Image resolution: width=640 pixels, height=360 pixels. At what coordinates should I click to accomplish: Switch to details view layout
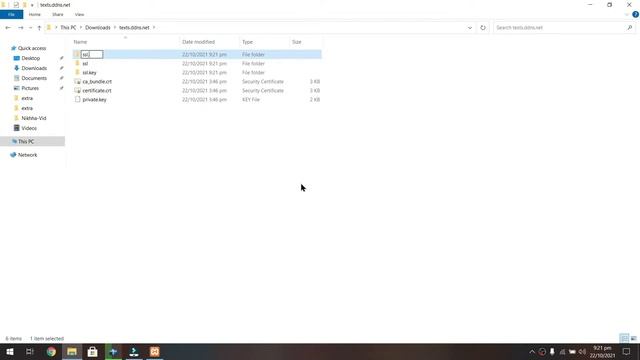pos(624,338)
